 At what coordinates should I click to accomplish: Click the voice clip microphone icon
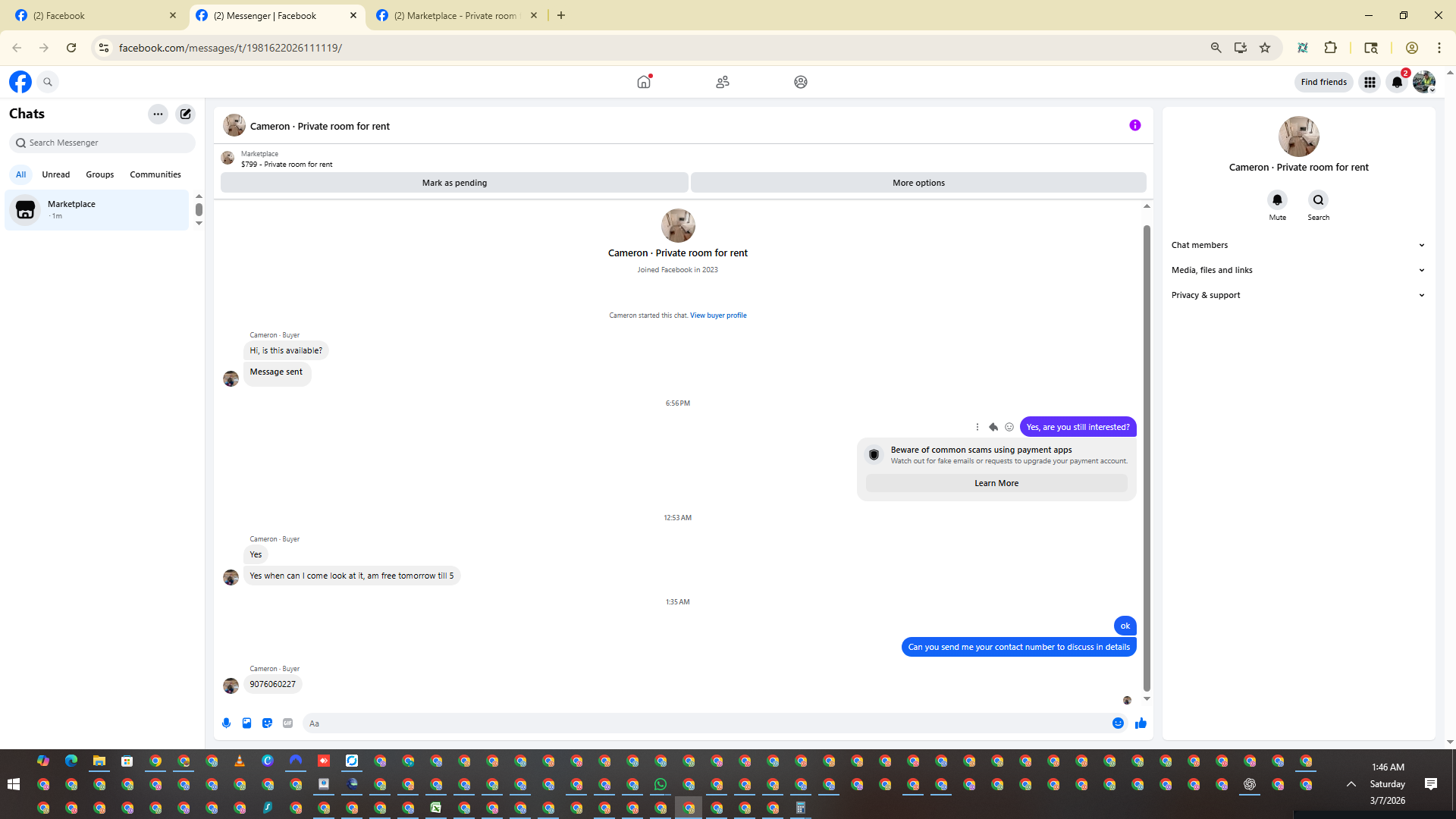point(226,723)
